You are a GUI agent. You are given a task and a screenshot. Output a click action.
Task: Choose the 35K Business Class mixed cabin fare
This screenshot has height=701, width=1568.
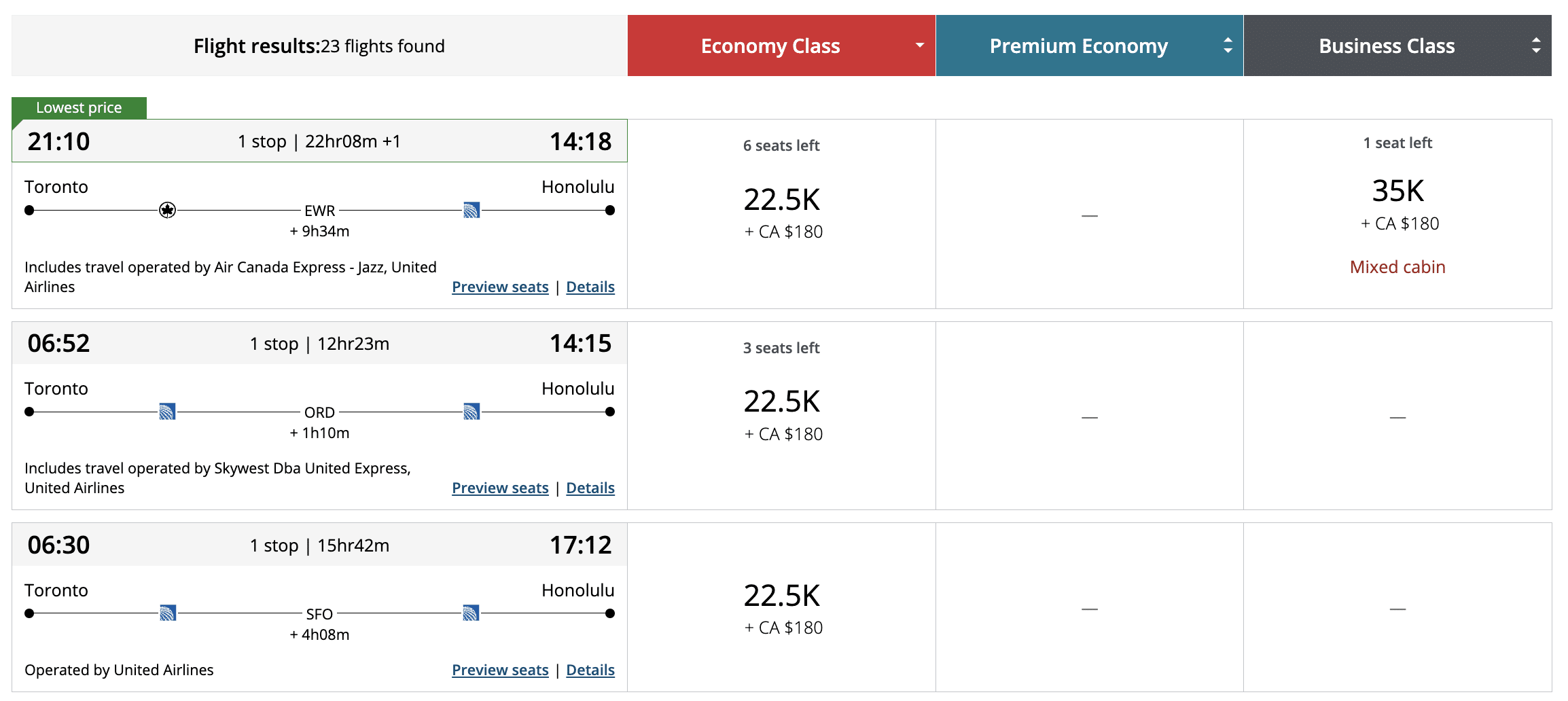tap(1397, 204)
